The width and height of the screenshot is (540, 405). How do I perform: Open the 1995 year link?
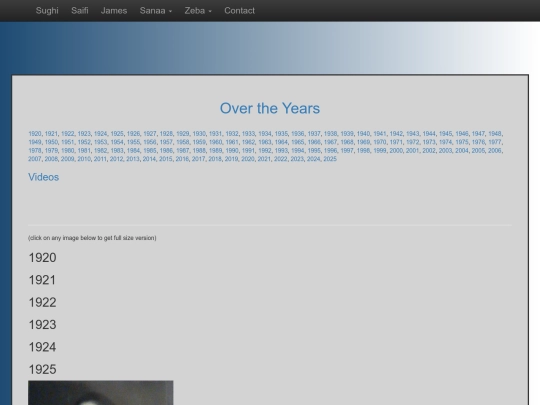pos(314,150)
